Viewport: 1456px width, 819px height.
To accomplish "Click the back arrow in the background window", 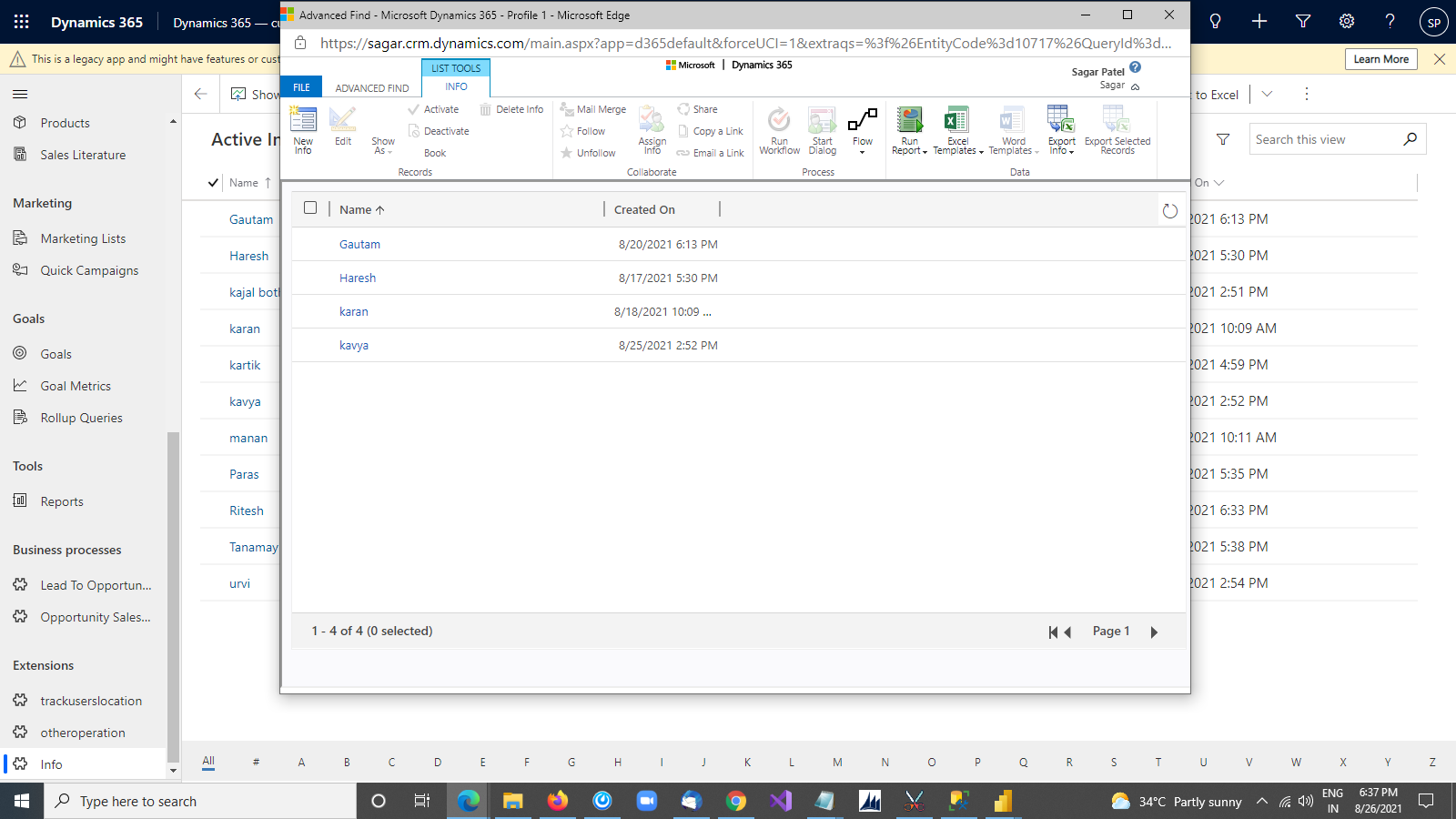I will [x=201, y=94].
